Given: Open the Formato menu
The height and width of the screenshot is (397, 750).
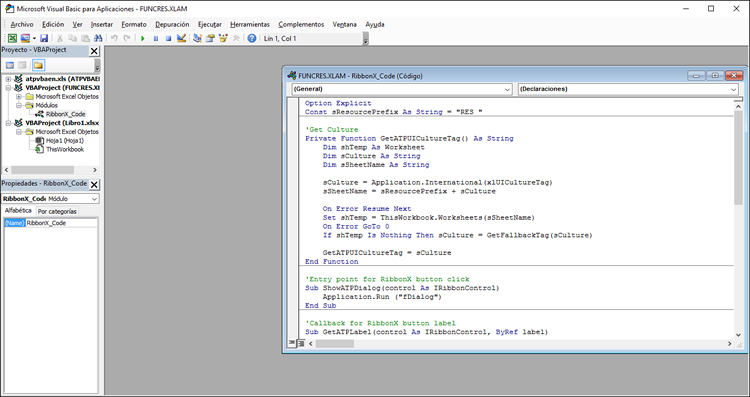Looking at the screenshot, I should [134, 24].
